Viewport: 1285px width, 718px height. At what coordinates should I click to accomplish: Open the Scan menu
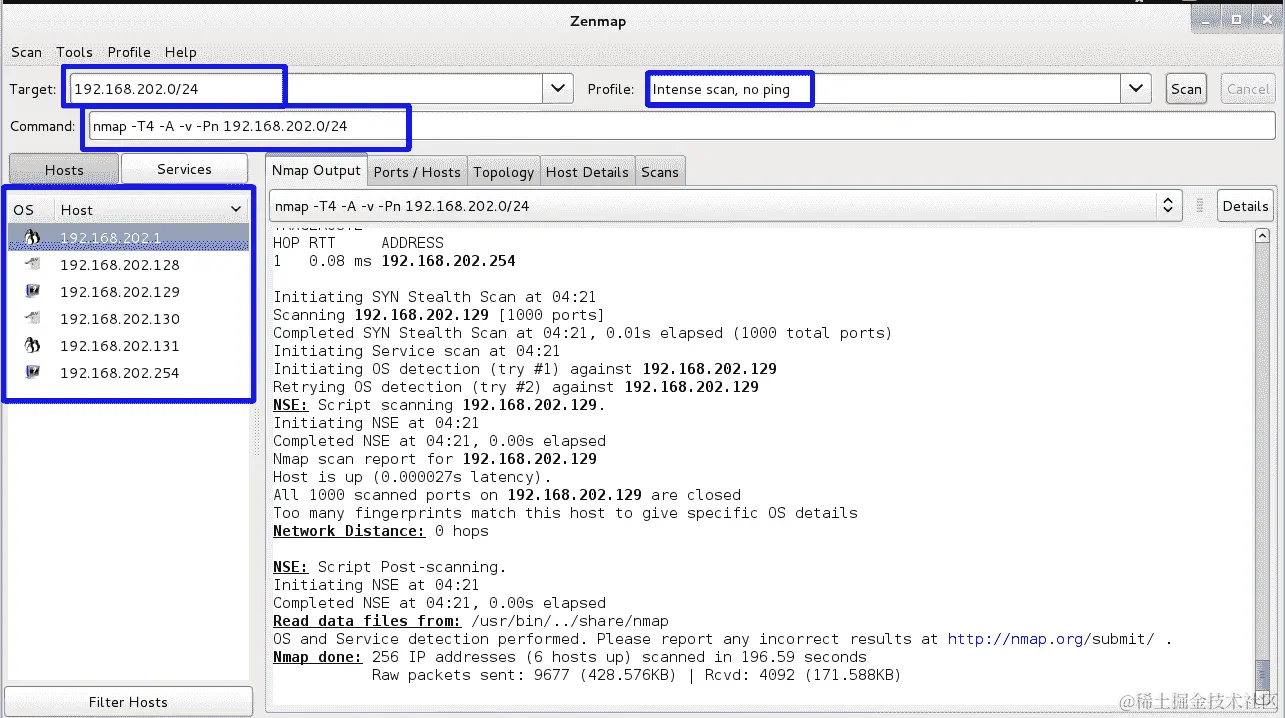(x=27, y=52)
